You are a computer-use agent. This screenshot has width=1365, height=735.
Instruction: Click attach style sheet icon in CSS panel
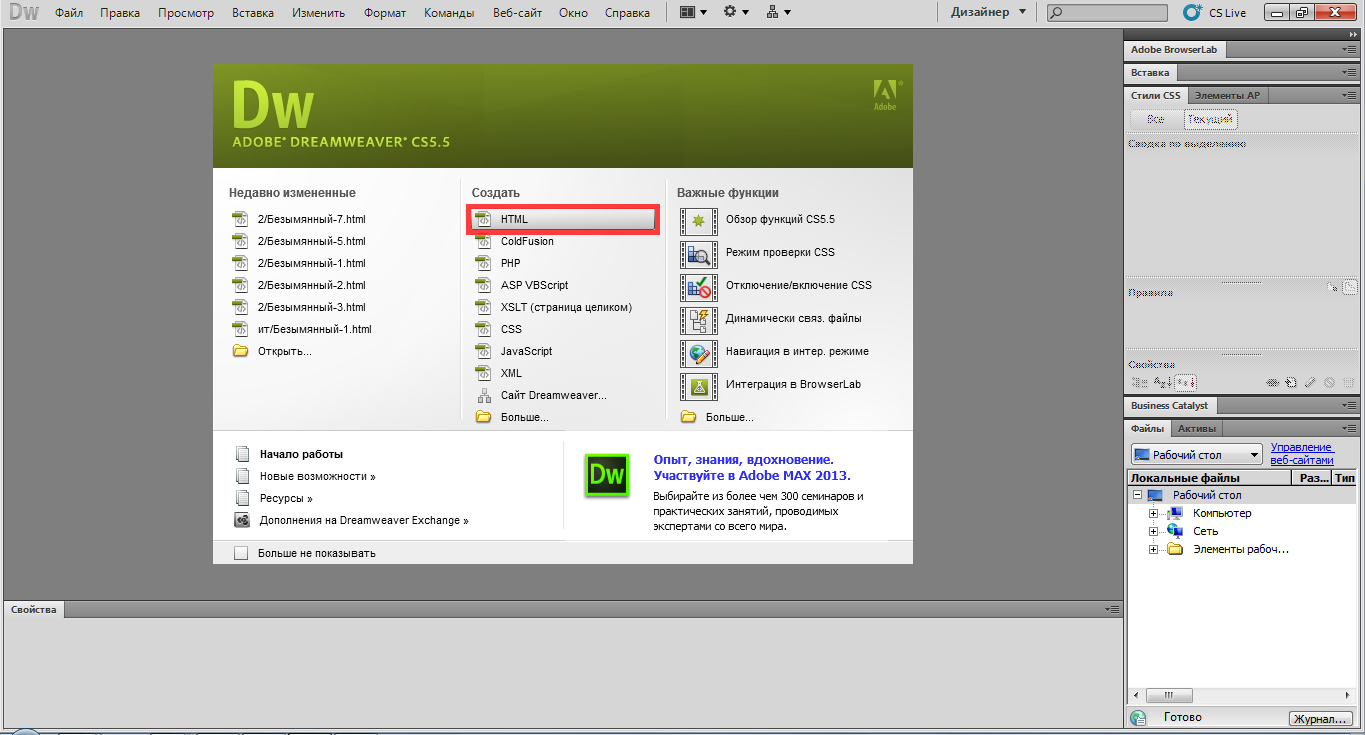coord(1274,382)
